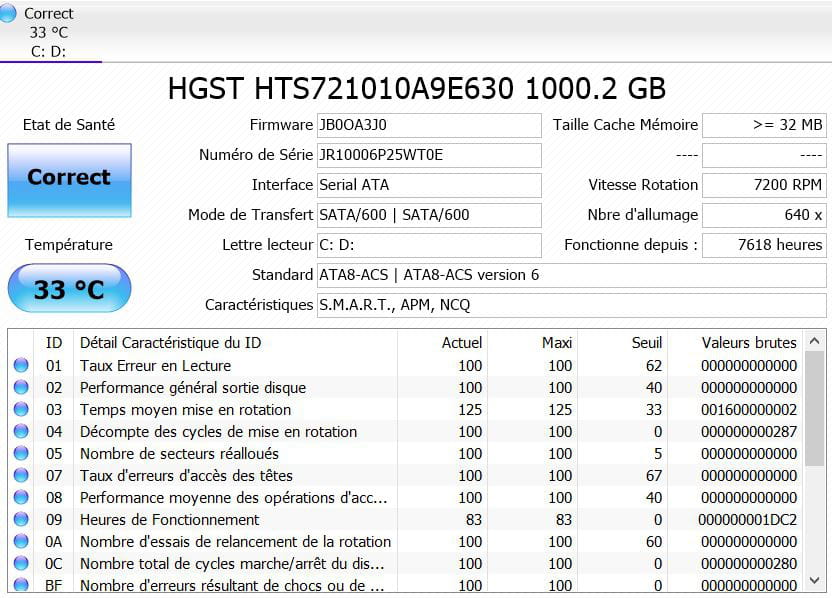This screenshot has height=598, width=832.
Task: Click status dot for attribute 02
Action: pyautogui.click(x=21, y=387)
